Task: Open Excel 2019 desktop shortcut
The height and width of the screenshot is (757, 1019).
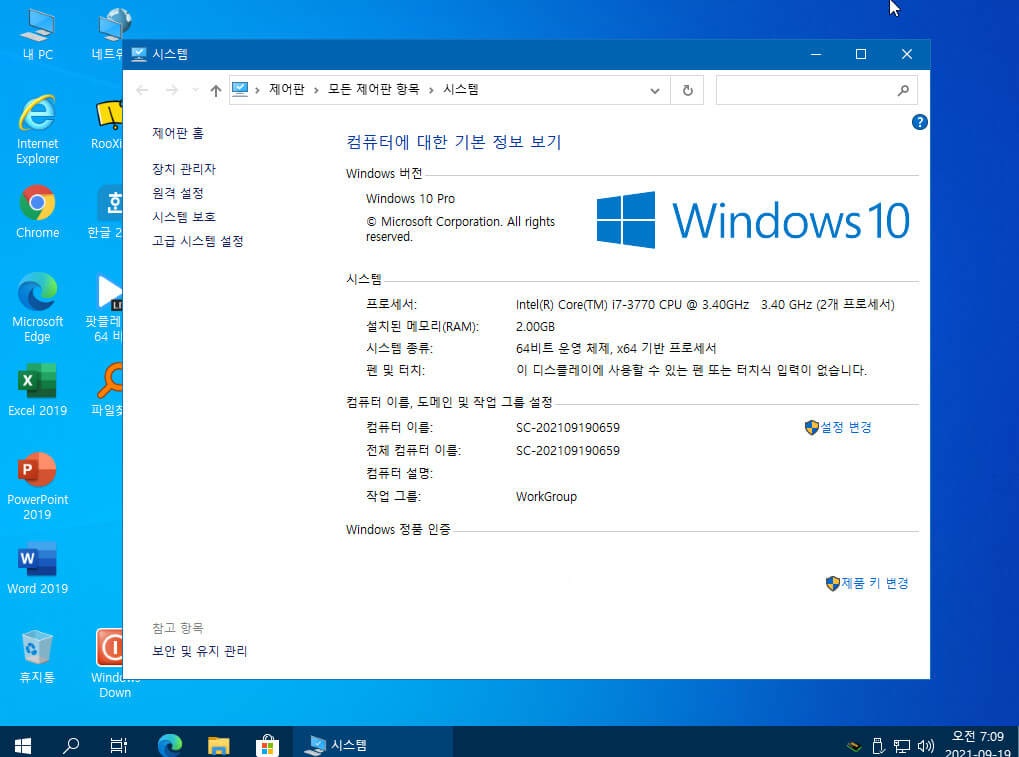Action: click(37, 390)
